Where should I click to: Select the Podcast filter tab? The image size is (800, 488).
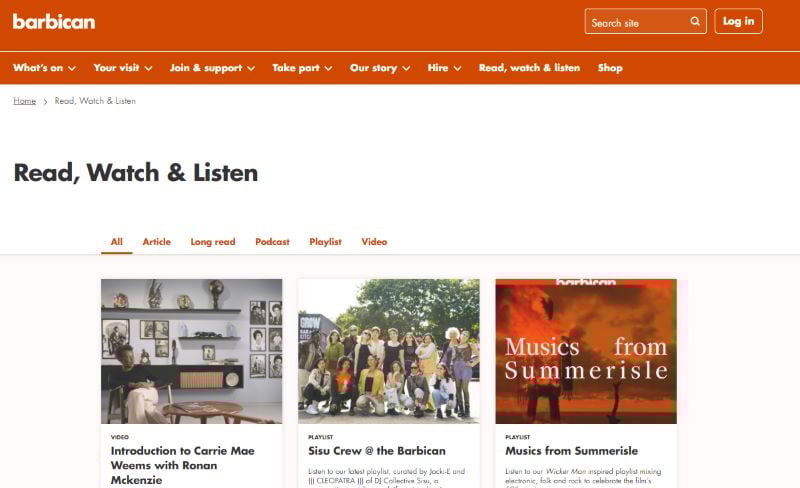coord(272,242)
